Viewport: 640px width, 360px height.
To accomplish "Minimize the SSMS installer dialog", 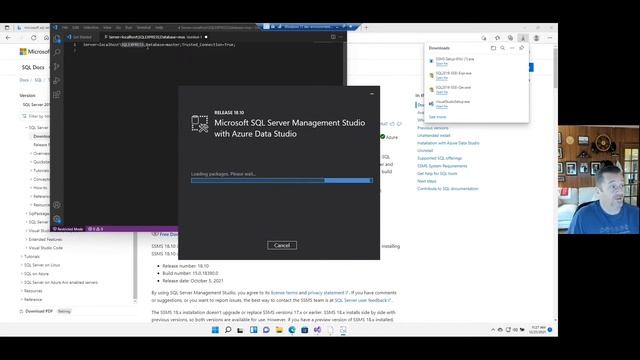I will [372, 94].
